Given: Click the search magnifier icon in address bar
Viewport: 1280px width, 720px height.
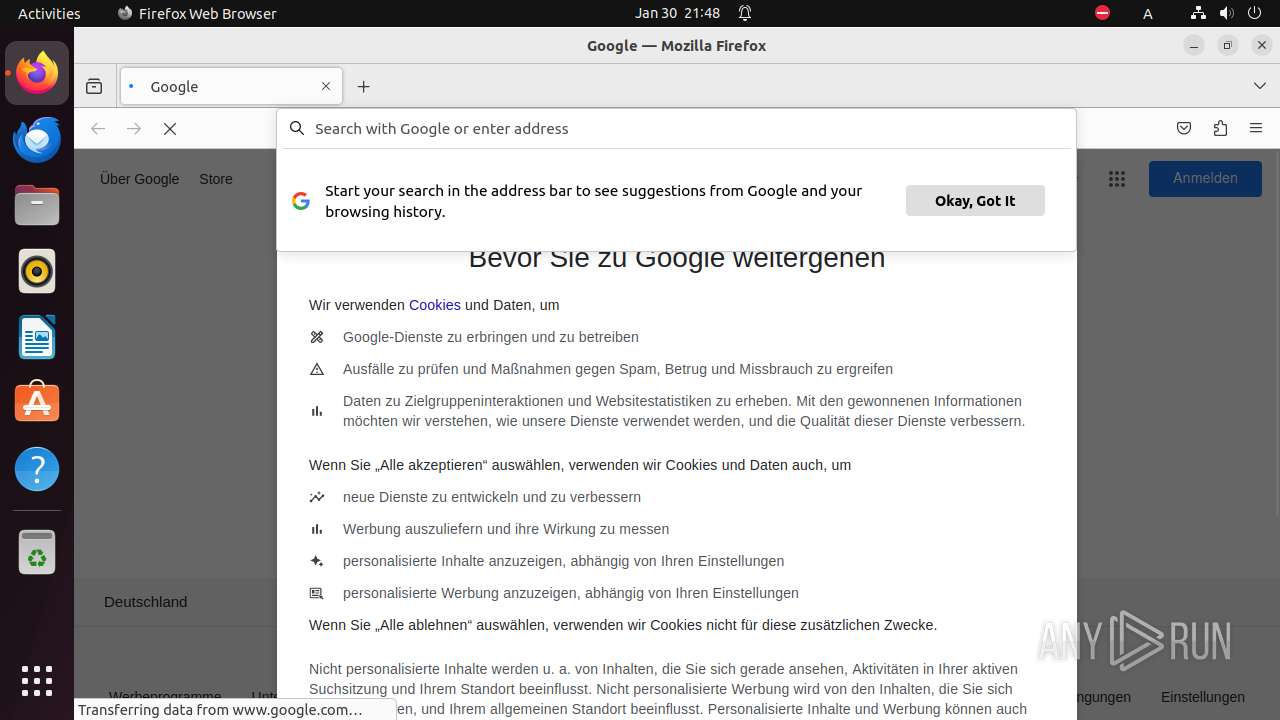Looking at the screenshot, I should (296, 128).
